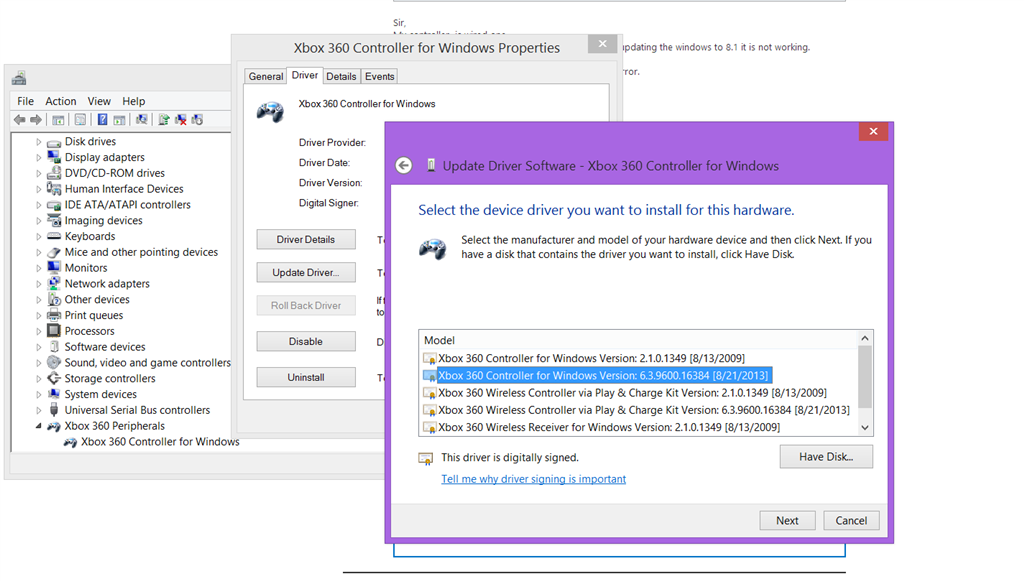Click the Model list scrollbar up arrow

(865, 338)
